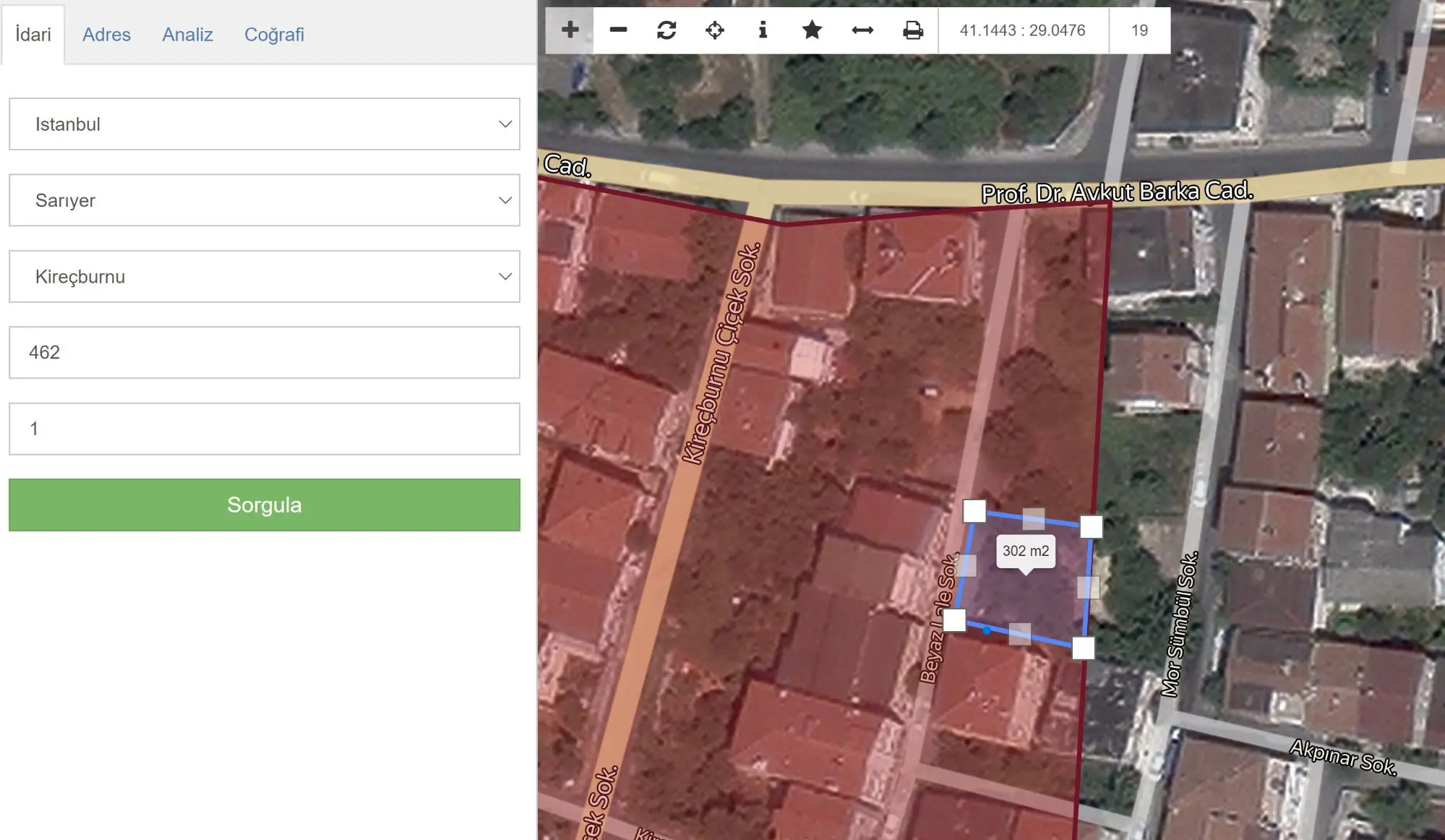This screenshot has height=840, width=1445.
Task: Click the 302 m2 area label
Action: (x=1025, y=551)
